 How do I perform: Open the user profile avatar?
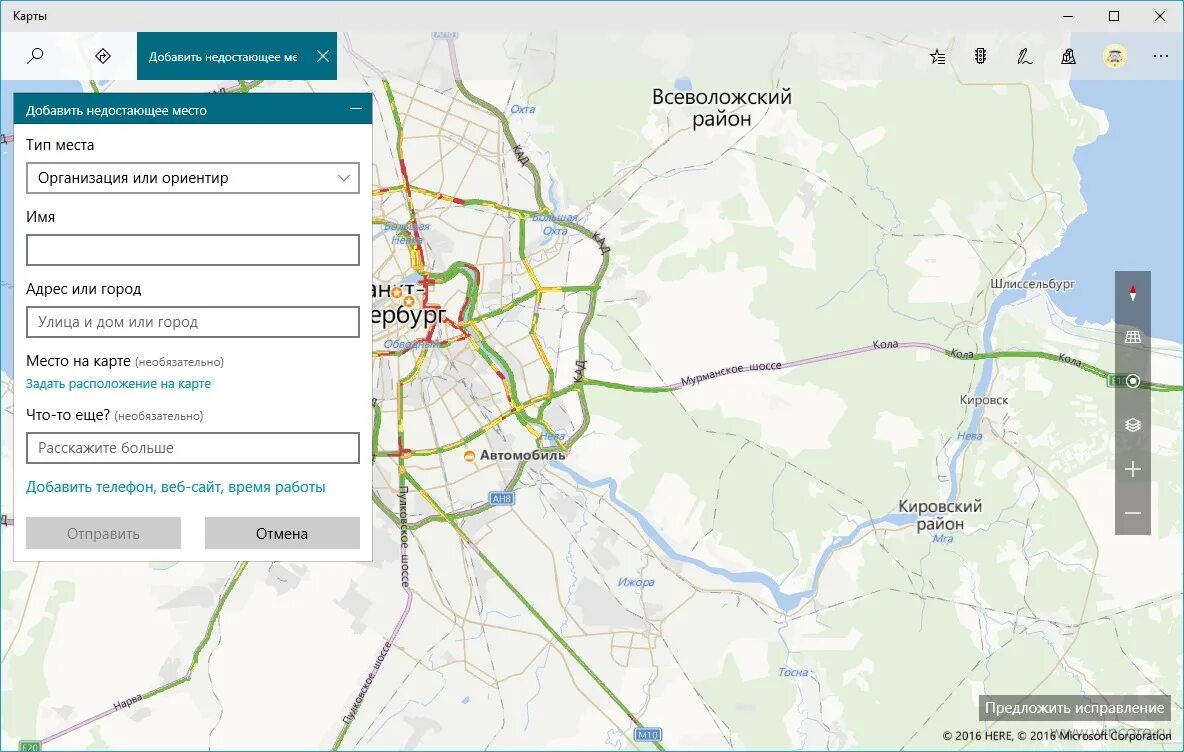coord(1115,56)
